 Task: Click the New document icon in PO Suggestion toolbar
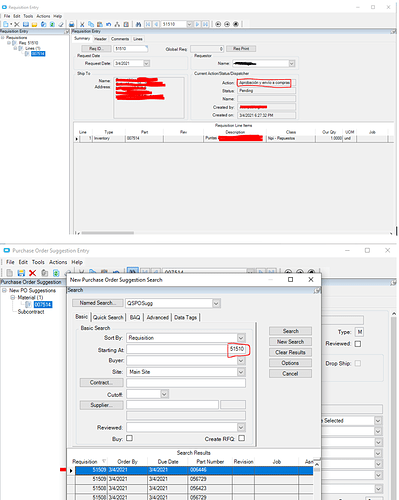pyautogui.click(x=10, y=273)
